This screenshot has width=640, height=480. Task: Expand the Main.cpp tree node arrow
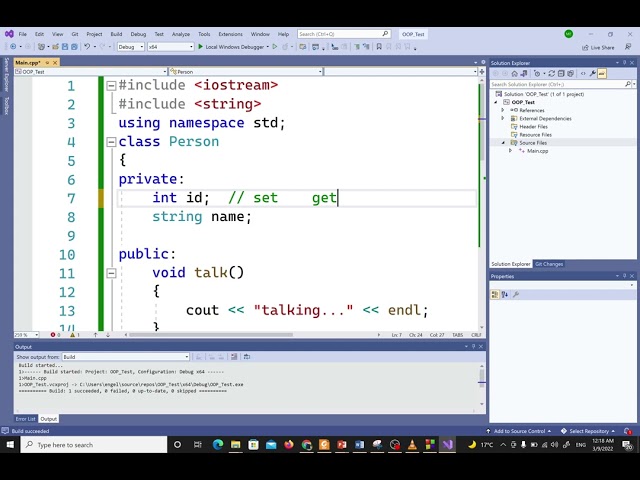(x=510, y=151)
